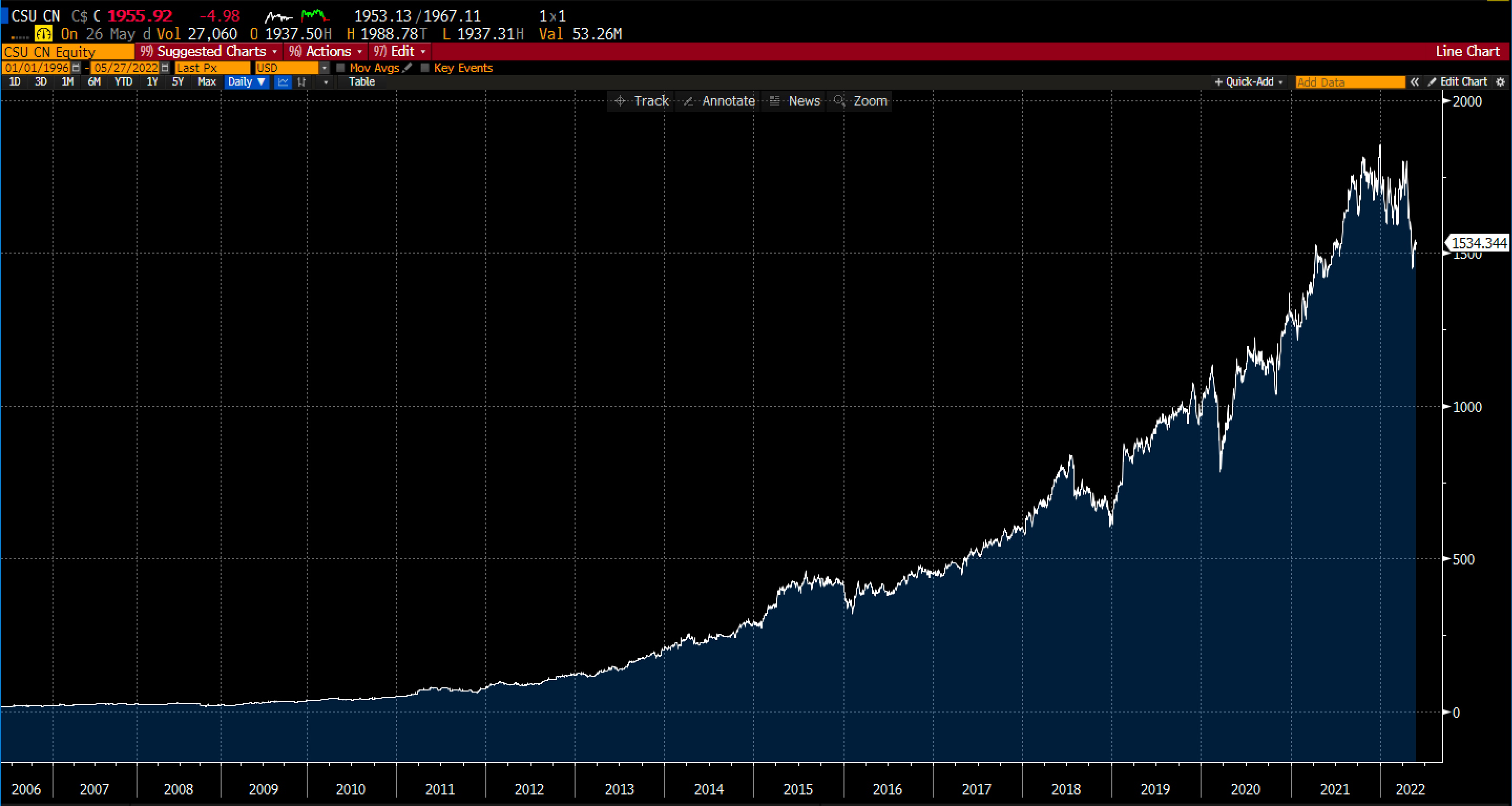The image size is (1512, 806).
Task: Click the Add Data input field
Action: tap(1350, 82)
